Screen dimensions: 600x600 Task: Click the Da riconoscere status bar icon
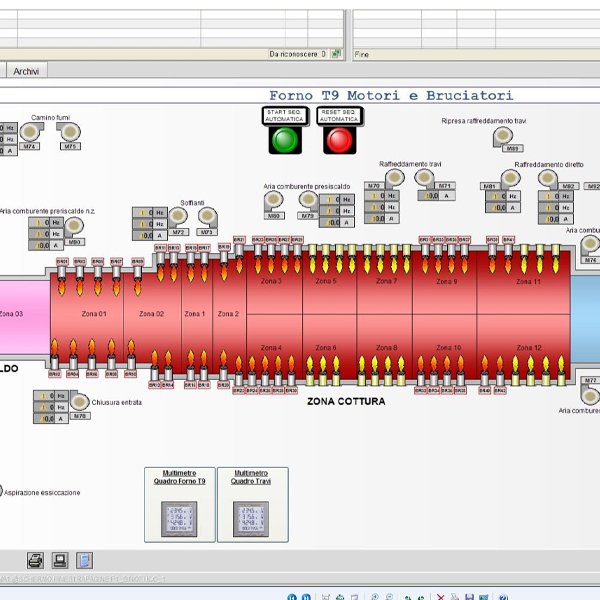coord(337,54)
